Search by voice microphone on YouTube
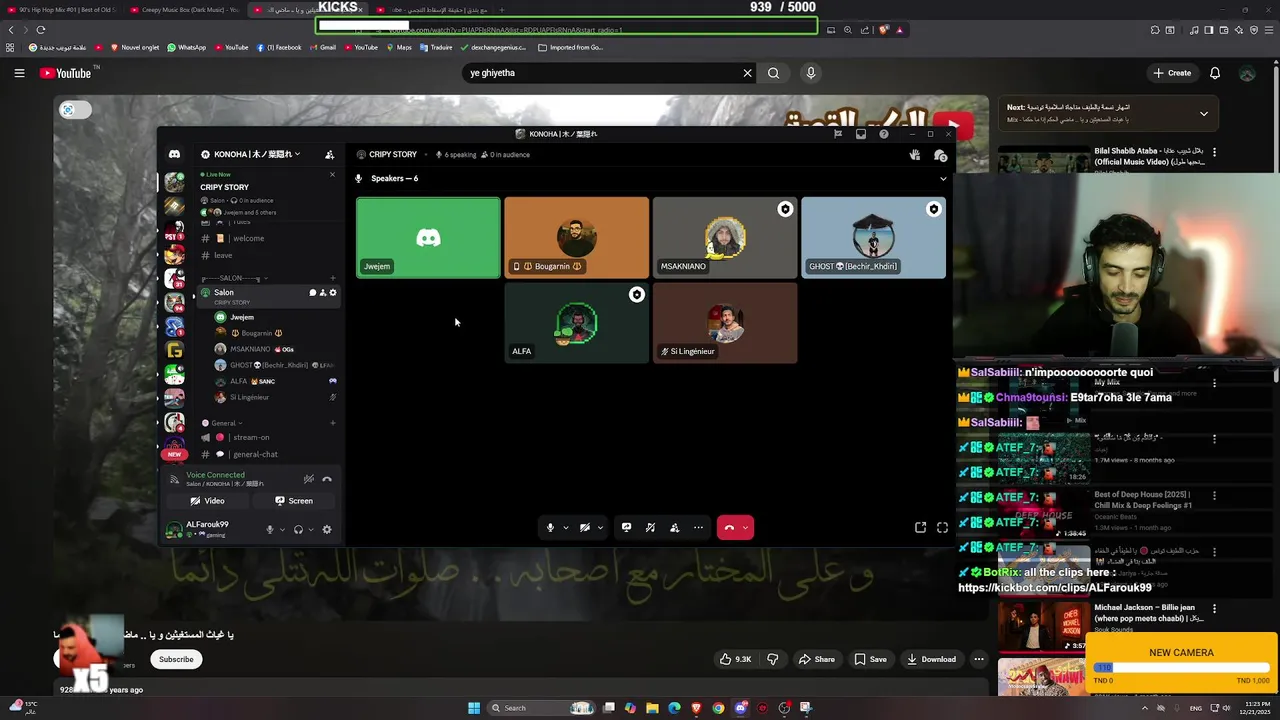The image size is (1280, 720). [811, 73]
